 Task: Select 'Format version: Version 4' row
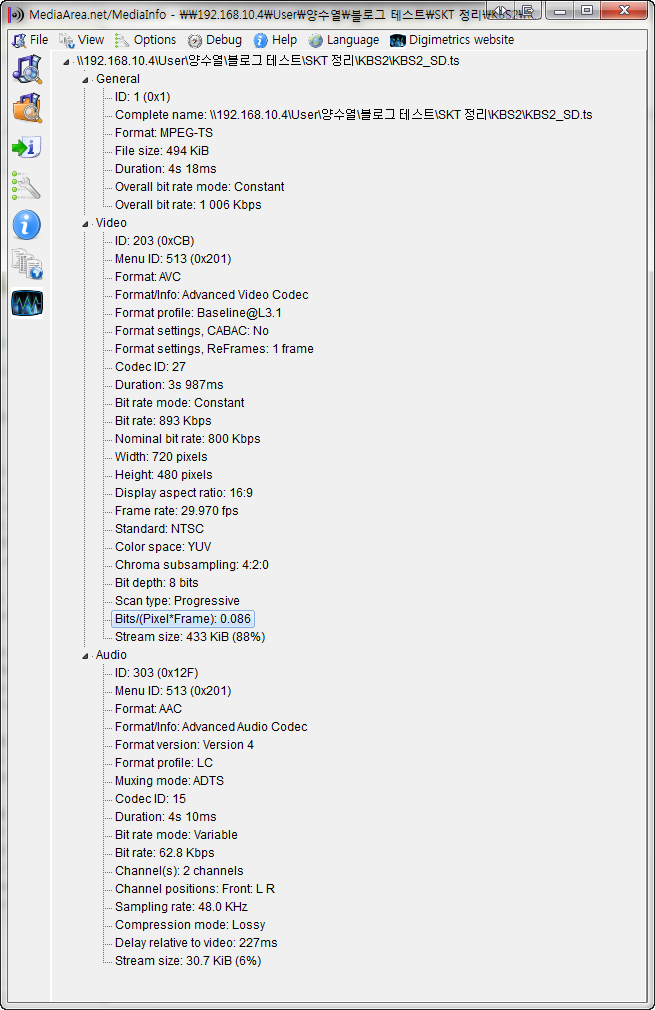pyautogui.click(x=184, y=745)
